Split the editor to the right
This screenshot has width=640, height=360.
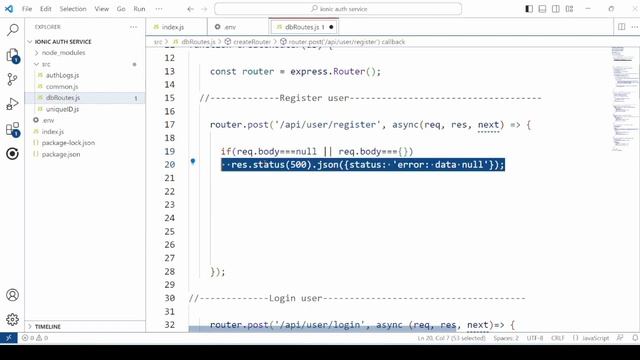pos(621,27)
